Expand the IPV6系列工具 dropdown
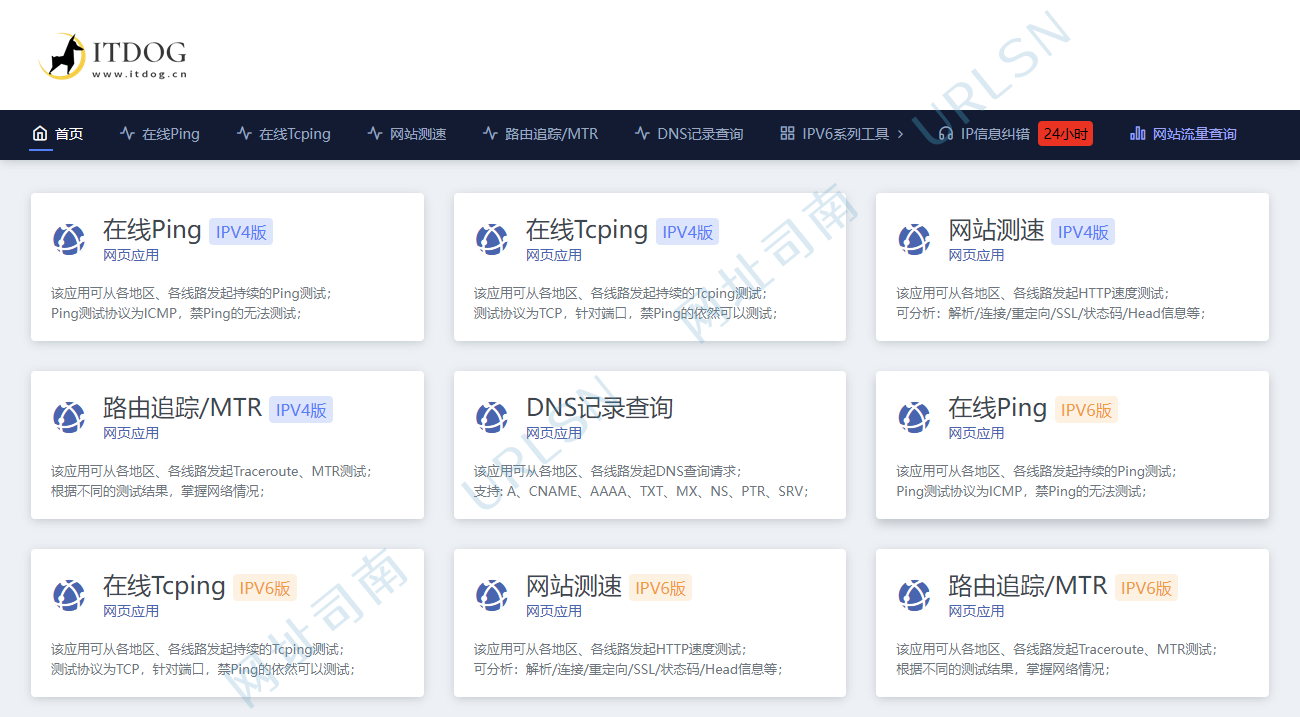Image resolution: width=1300 pixels, height=717 pixels. [x=843, y=133]
